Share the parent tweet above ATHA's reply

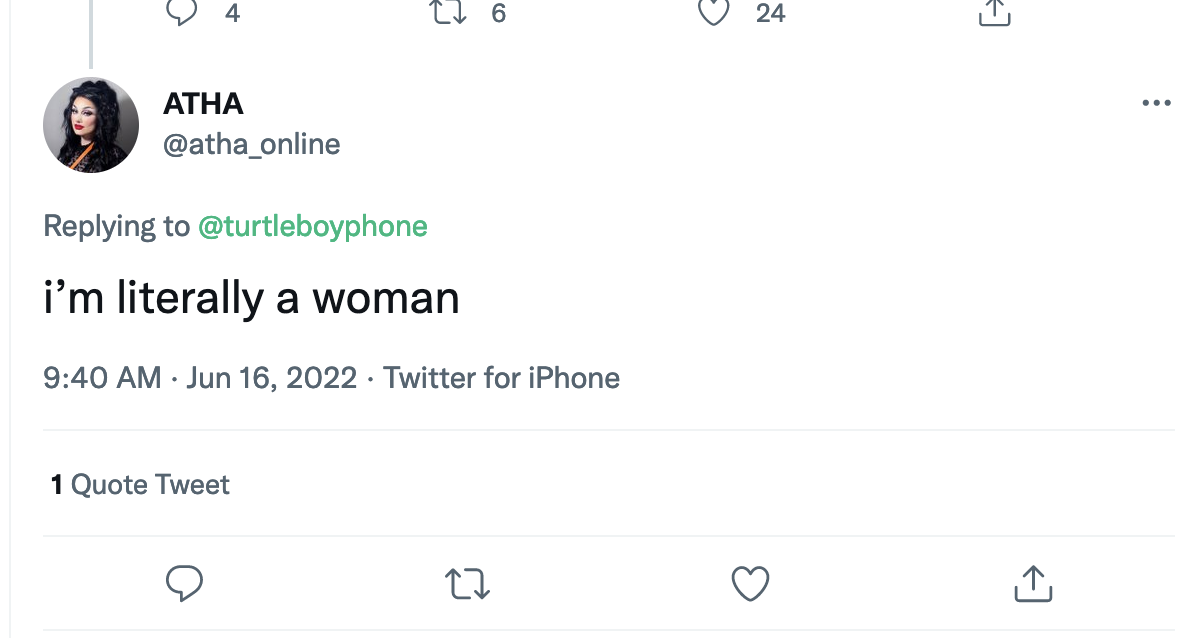coord(993,12)
